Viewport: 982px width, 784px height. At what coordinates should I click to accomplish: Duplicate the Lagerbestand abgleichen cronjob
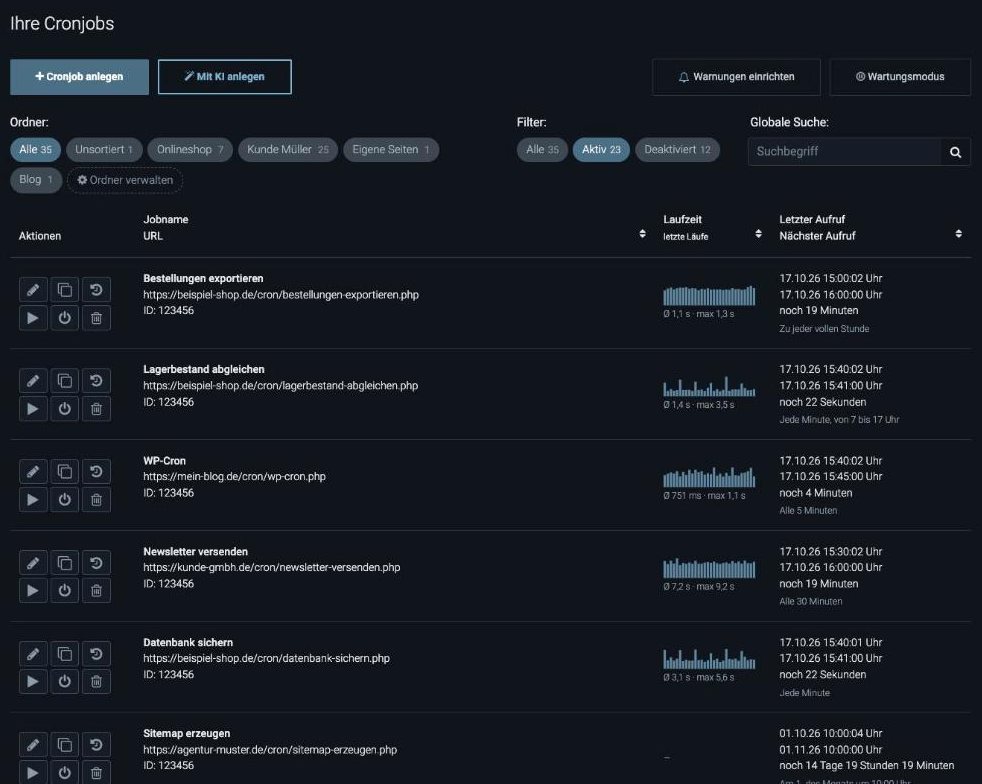tap(65, 381)
